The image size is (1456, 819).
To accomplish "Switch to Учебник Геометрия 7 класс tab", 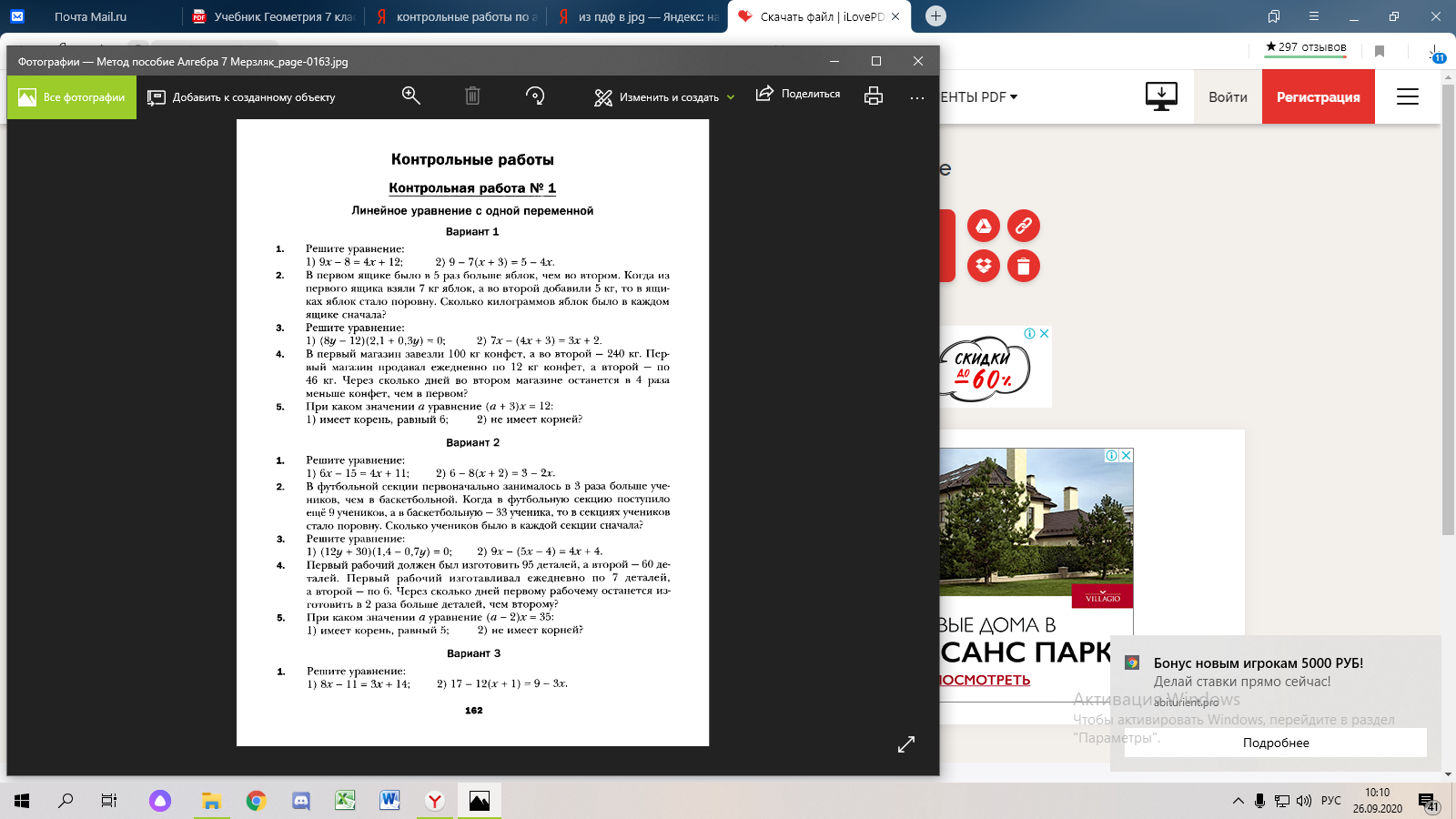I will [x=273, y=16].
